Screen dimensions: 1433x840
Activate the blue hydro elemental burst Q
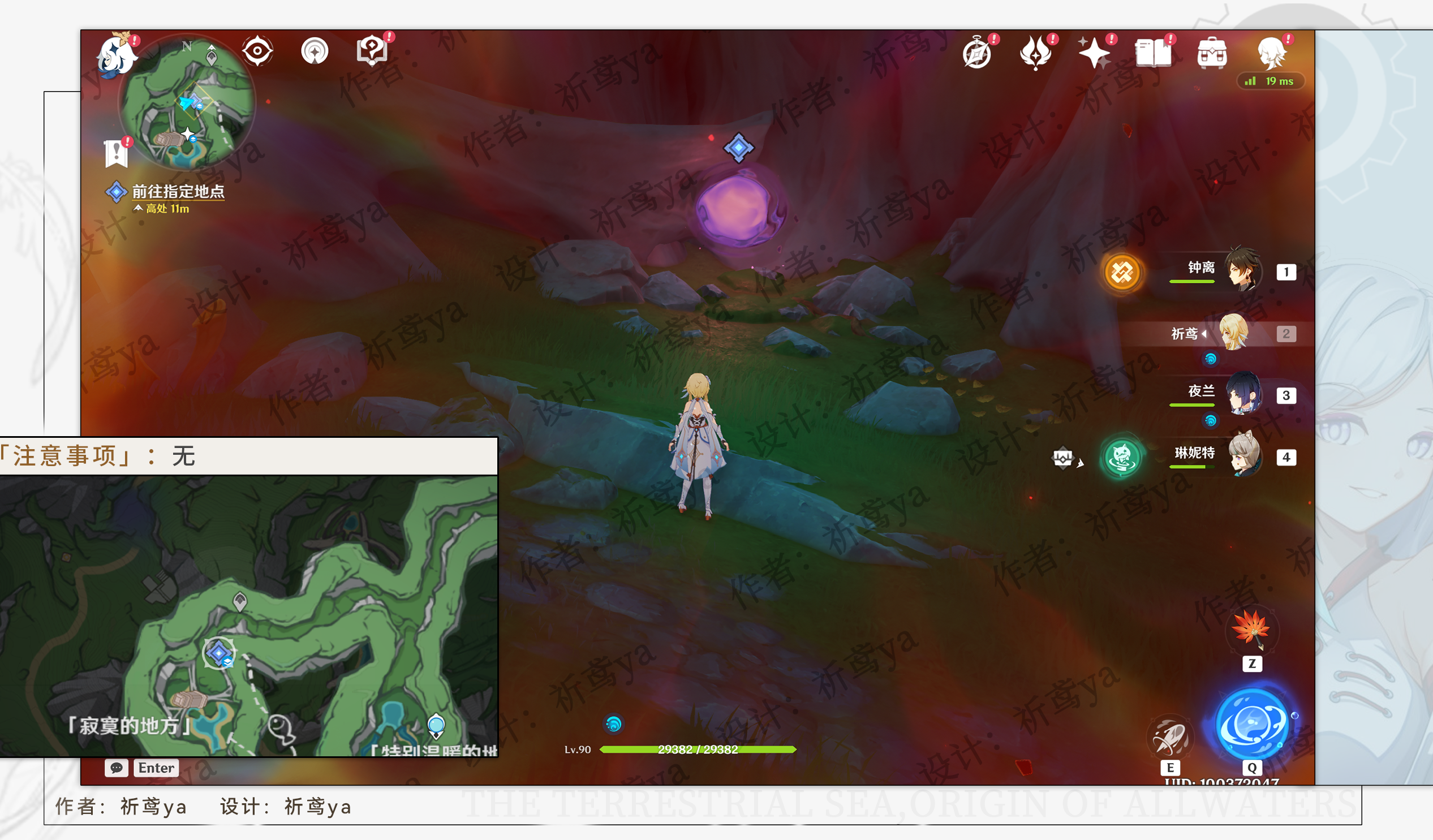[x=1252, y=725]
